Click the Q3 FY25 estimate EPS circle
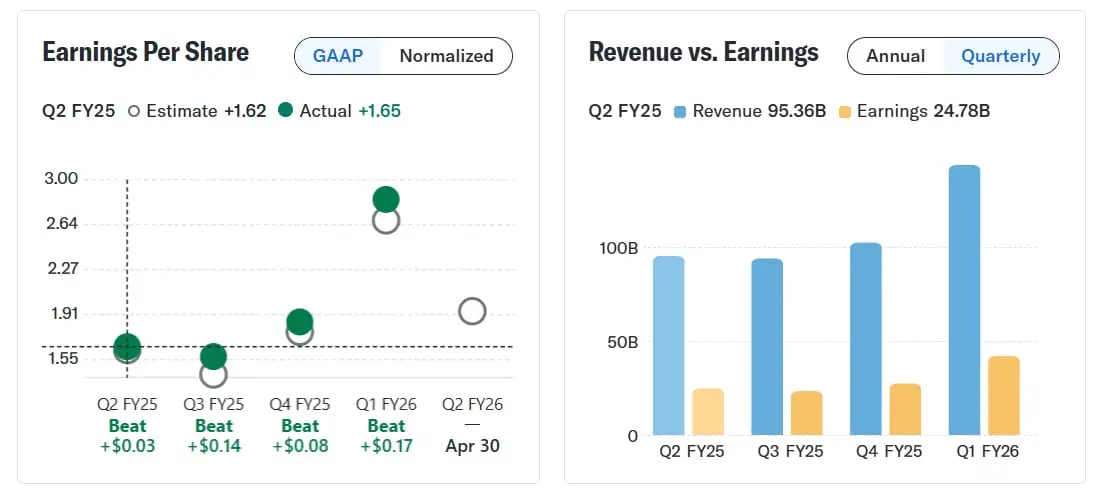The height and width of the screenshot is (493, 1096). pos(213,376)
